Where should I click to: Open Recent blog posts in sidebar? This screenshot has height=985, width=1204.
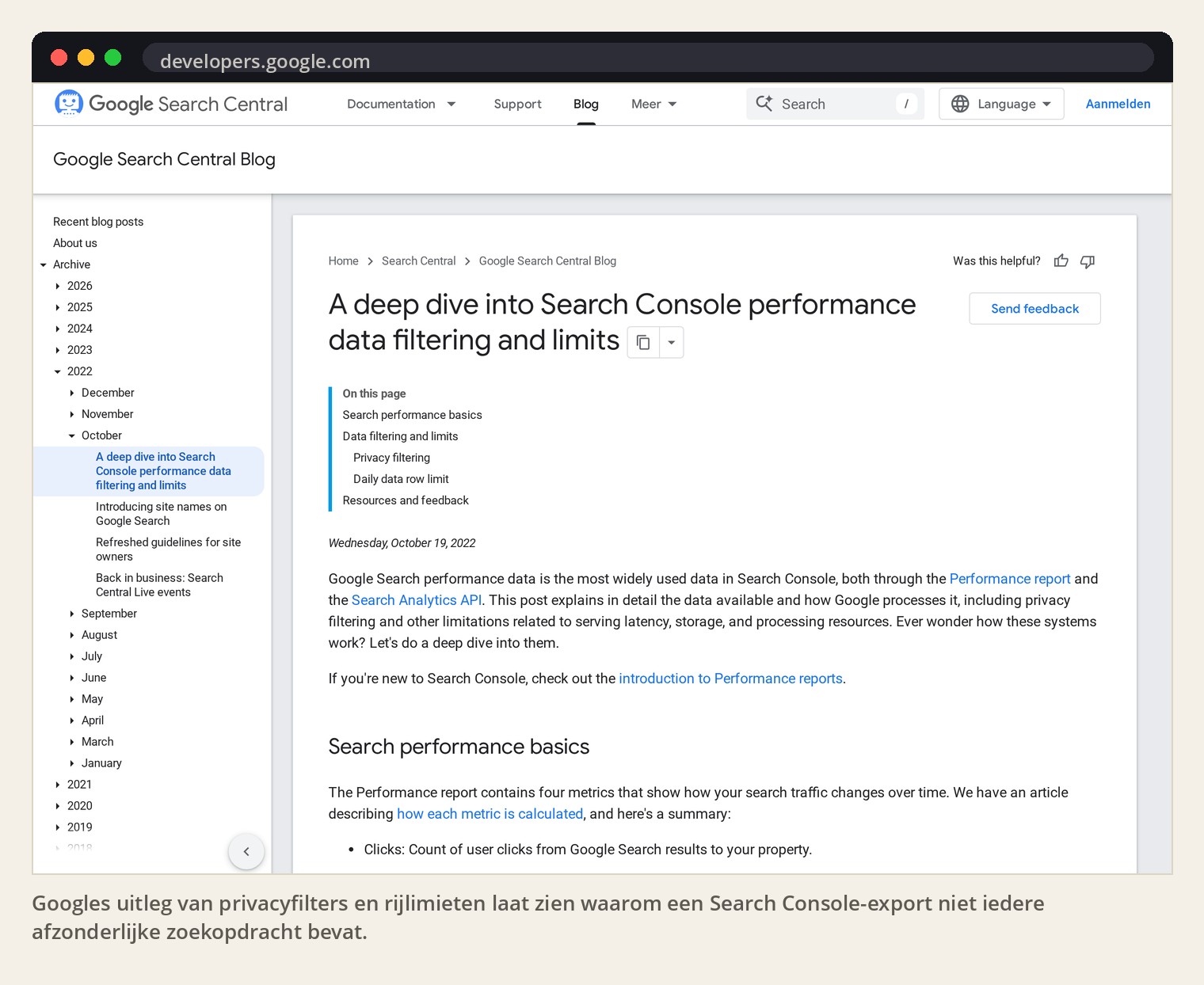coord(98,222)
